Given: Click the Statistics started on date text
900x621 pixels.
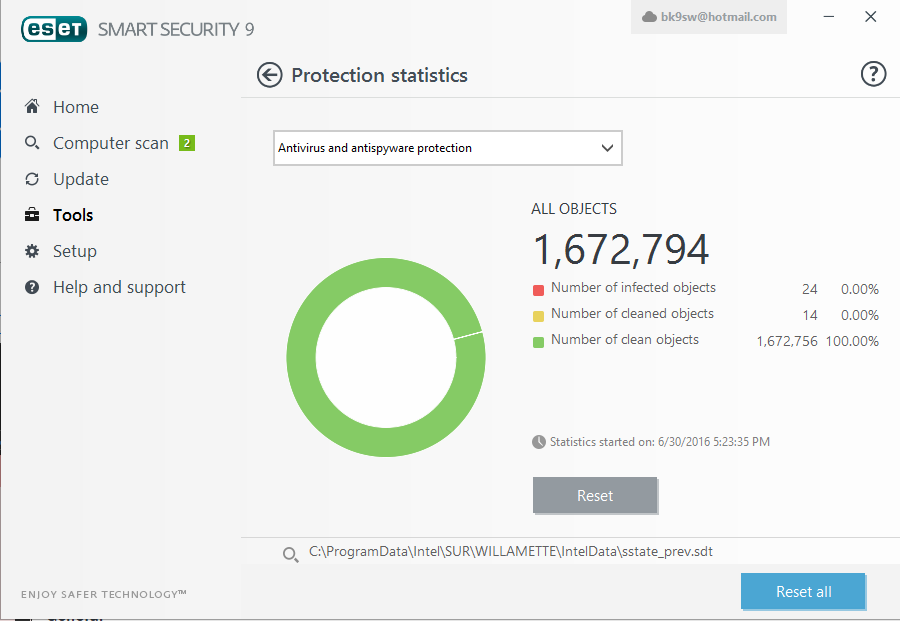Looking at the screenshot, I should 660,442.
